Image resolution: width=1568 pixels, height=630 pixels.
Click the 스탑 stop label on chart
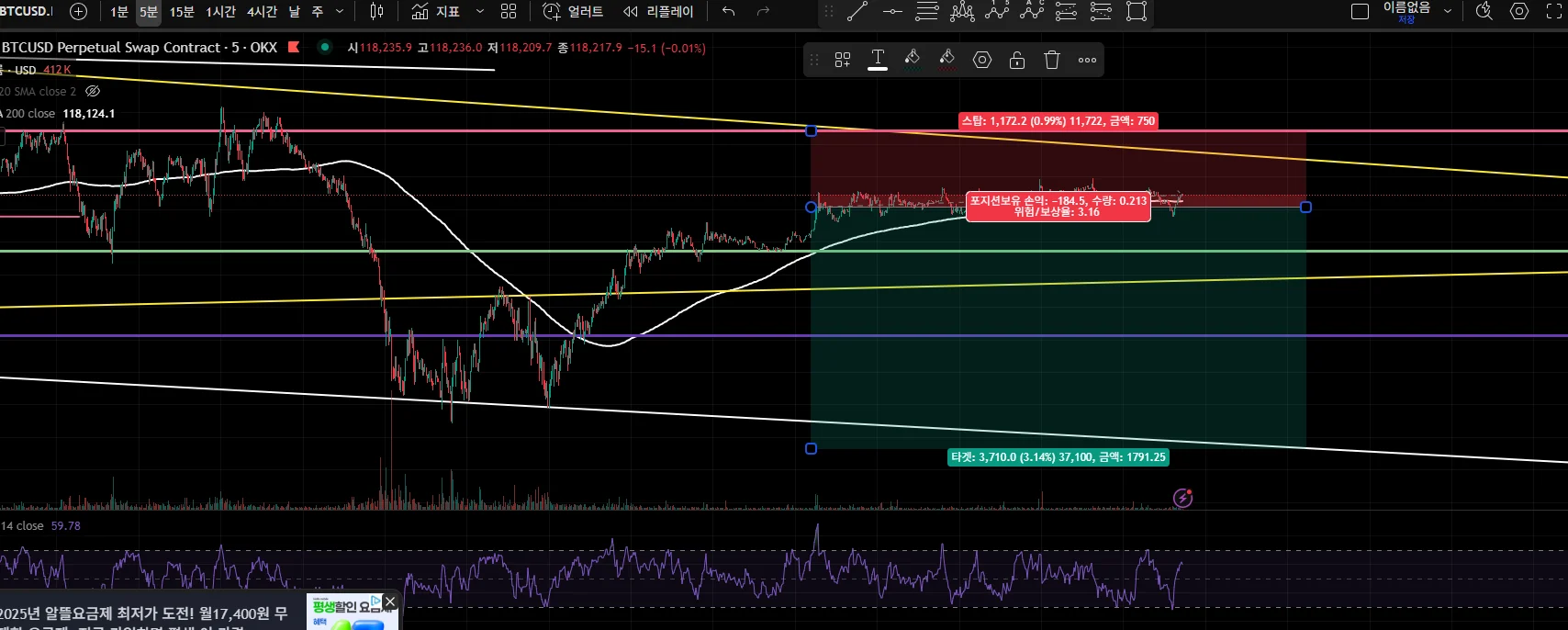[1058, 120]
